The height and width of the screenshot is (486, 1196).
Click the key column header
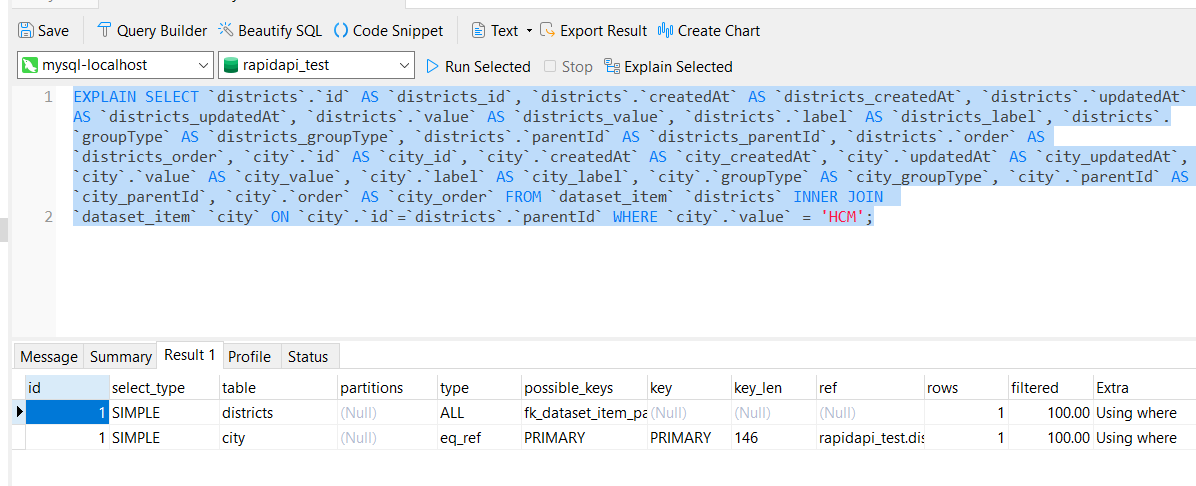689,388
